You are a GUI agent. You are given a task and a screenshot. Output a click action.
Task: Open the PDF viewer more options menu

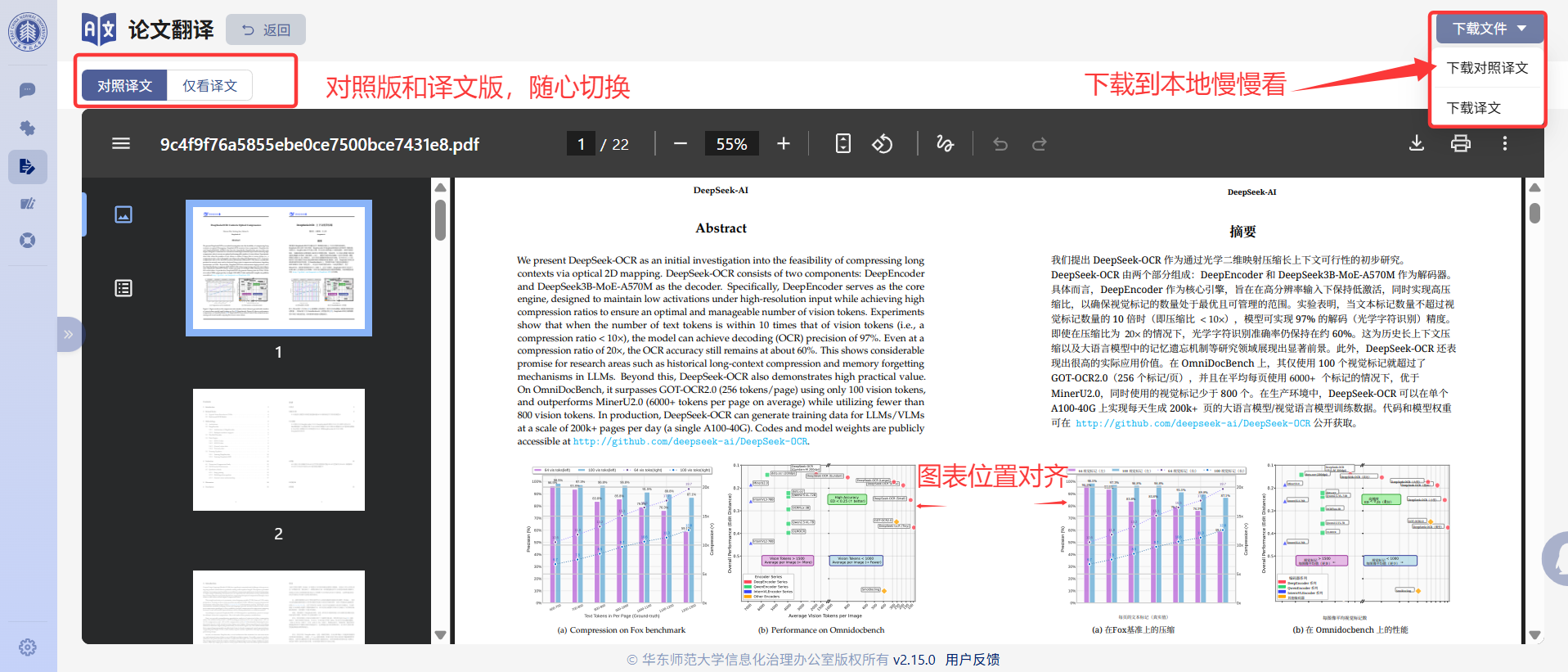click(1504, 144)
